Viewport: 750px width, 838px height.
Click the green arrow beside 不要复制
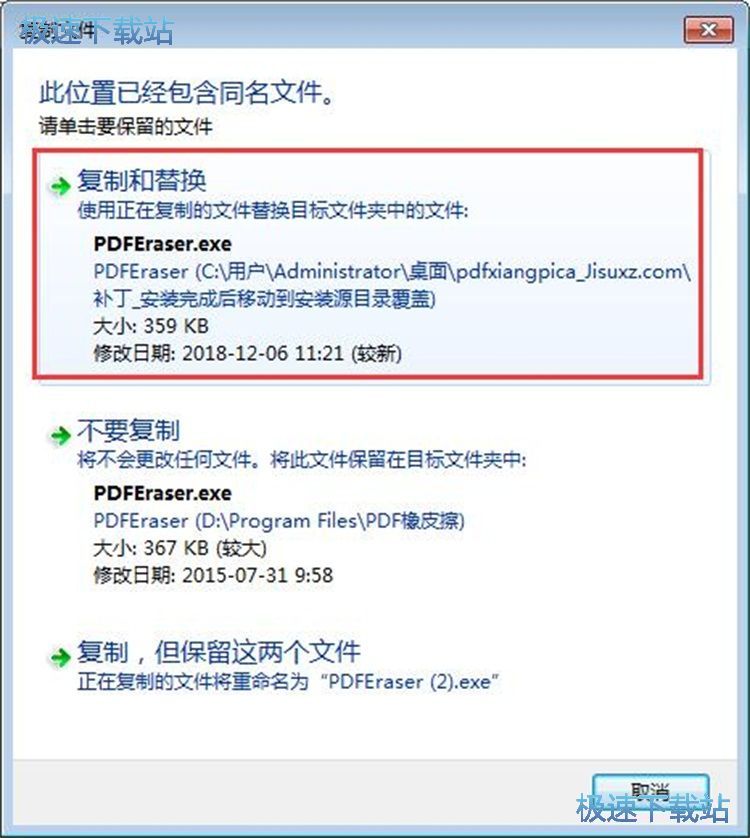(x=60, y=435)
